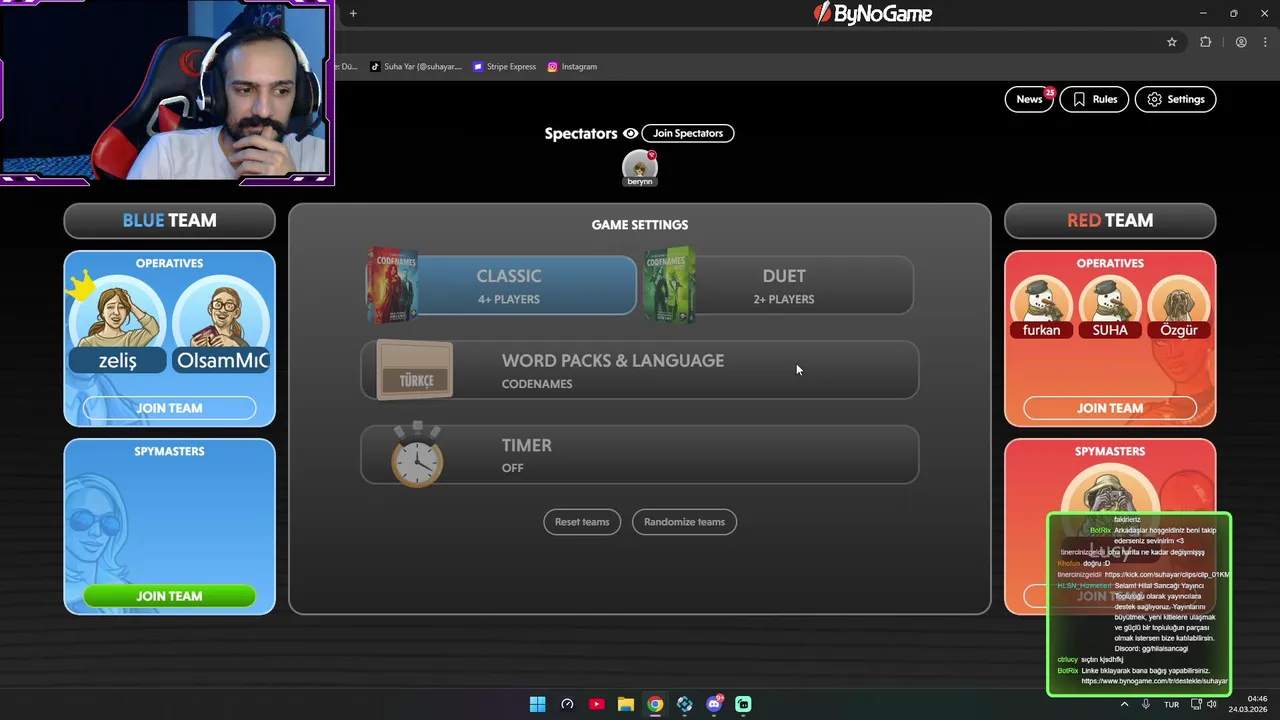Click furkan player avatar in Red team

tap(1041, 307)
